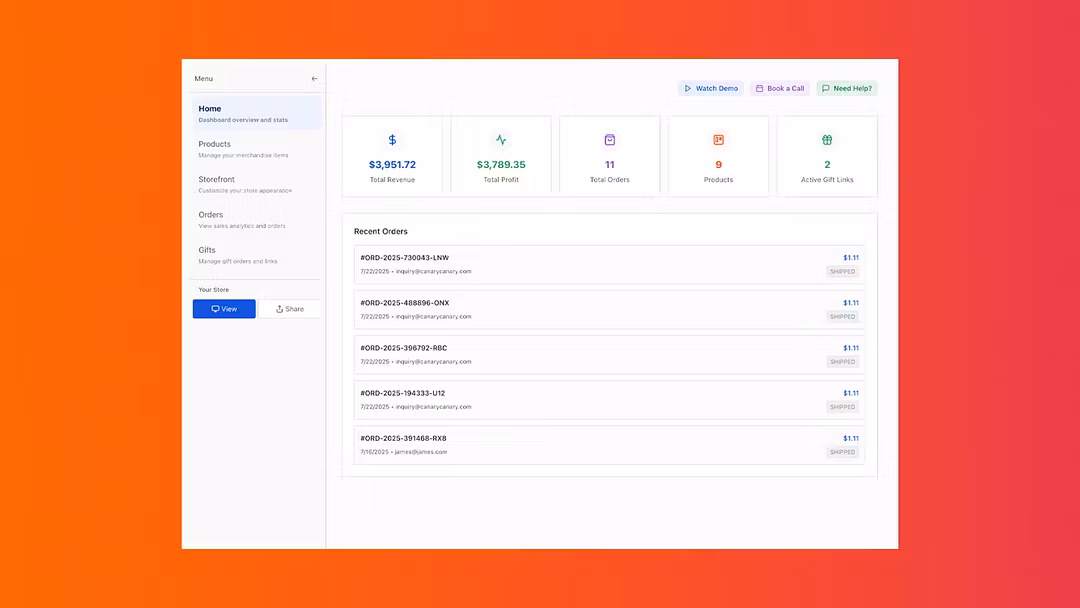Click the Total Orders shopping bag icon
This screenshot has height=608, width=1080.
pyautogui.click(x=610, y=140)
